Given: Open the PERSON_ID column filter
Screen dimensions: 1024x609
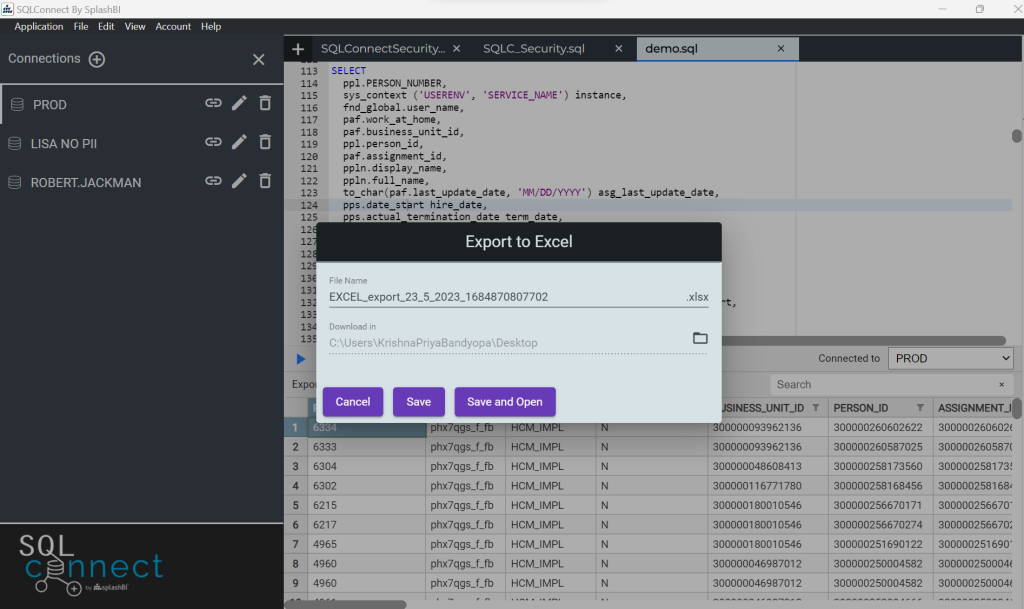Looking at the screenshot, I should 918,407.
